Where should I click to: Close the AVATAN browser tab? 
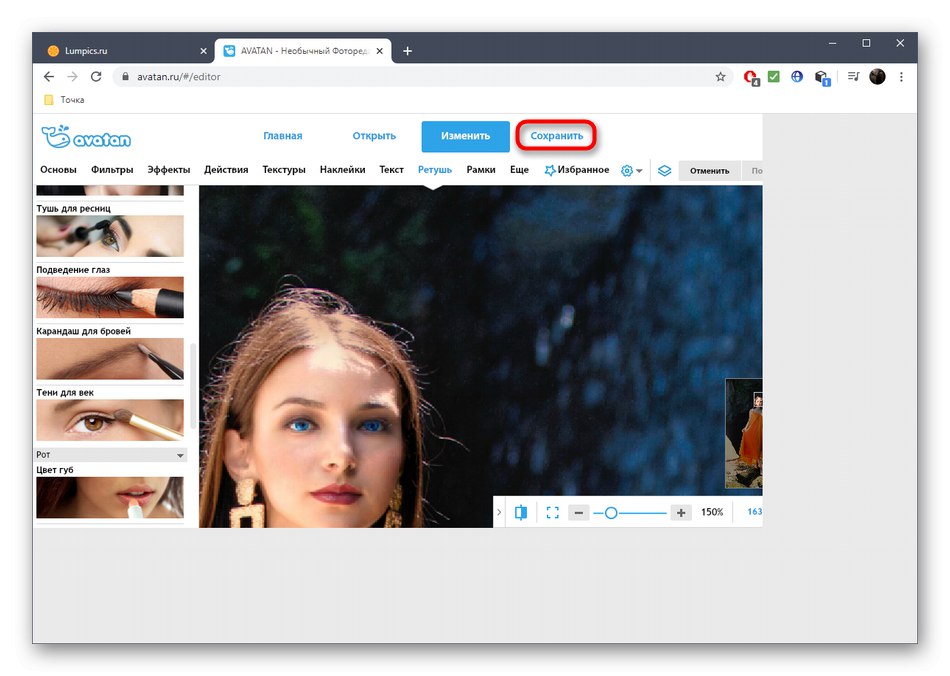[379, 51]
